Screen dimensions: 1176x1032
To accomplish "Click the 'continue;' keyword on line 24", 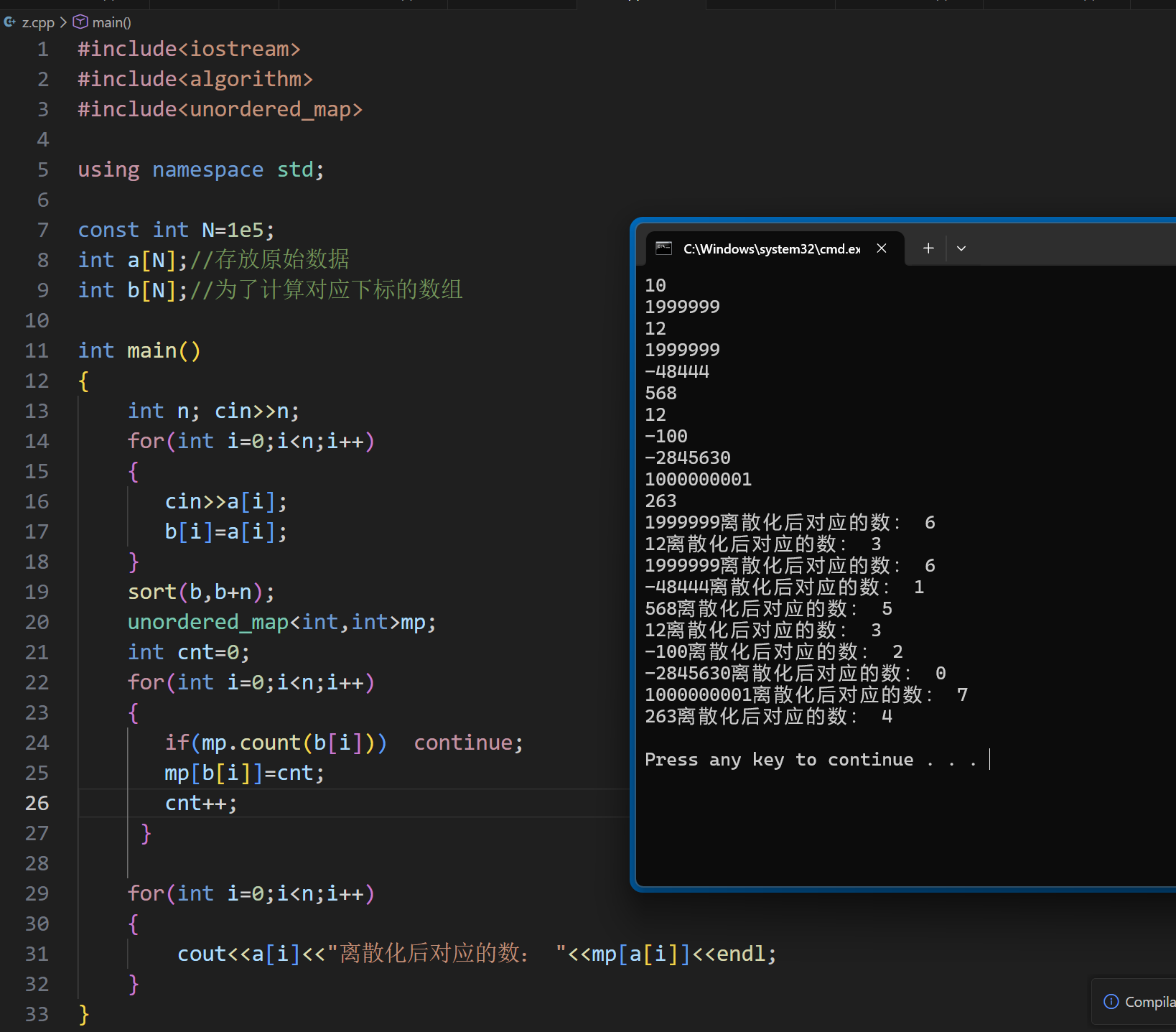I will [469, 743].
